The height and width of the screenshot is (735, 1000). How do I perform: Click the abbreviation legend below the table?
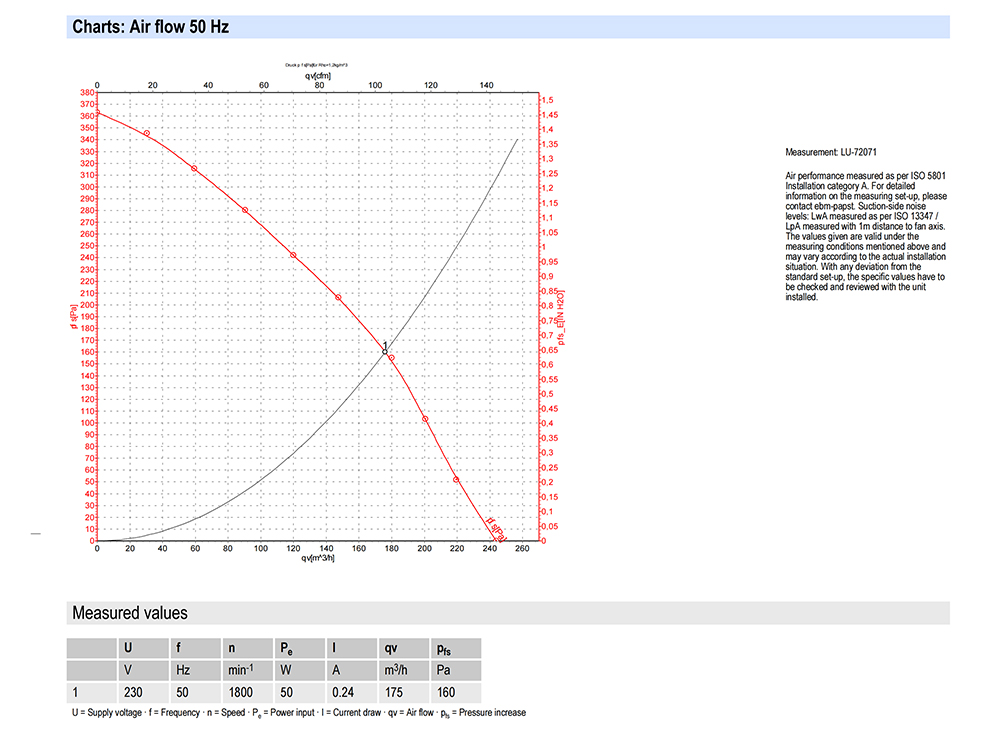[x=299, y=713]
